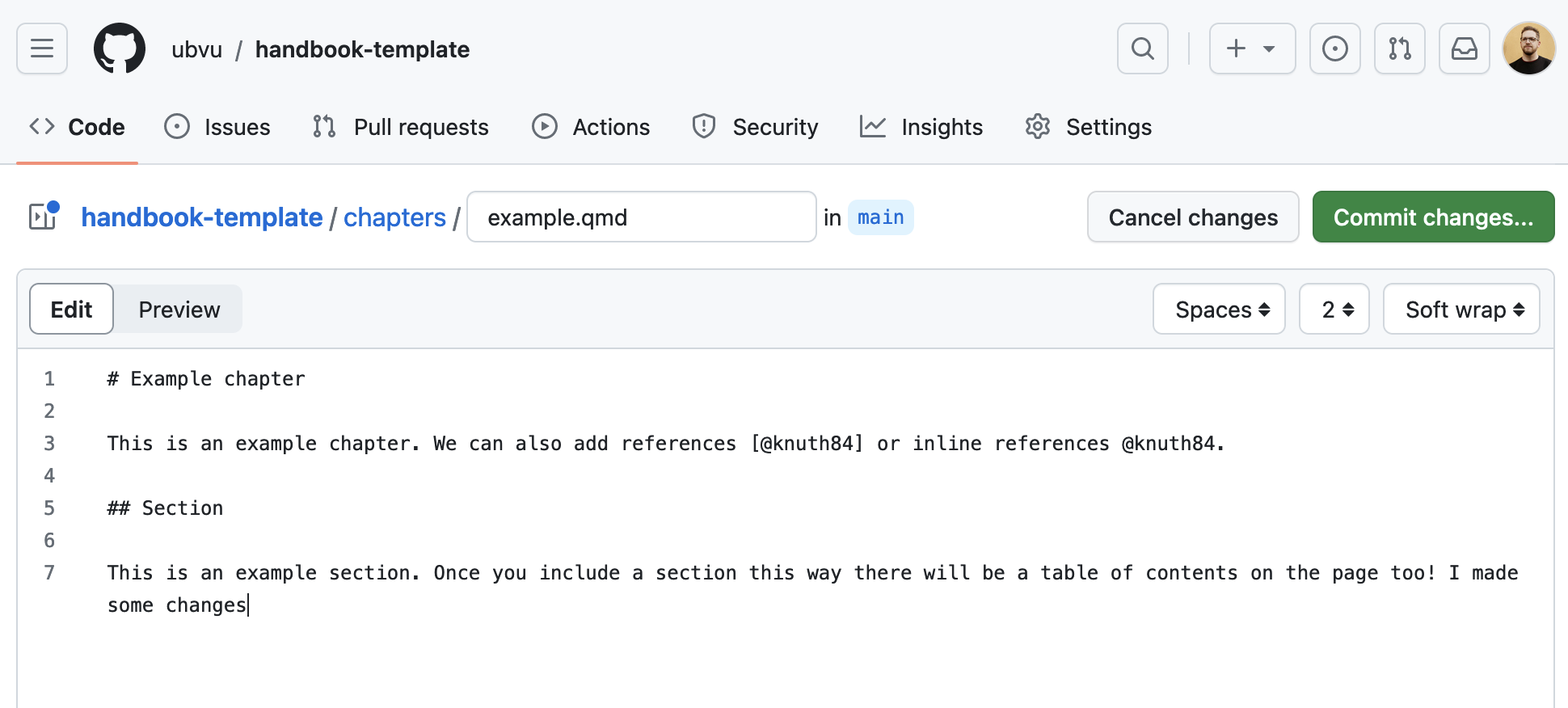
Task: Open the indent size 2 dropdown
Action: (x=1334, y=309)
